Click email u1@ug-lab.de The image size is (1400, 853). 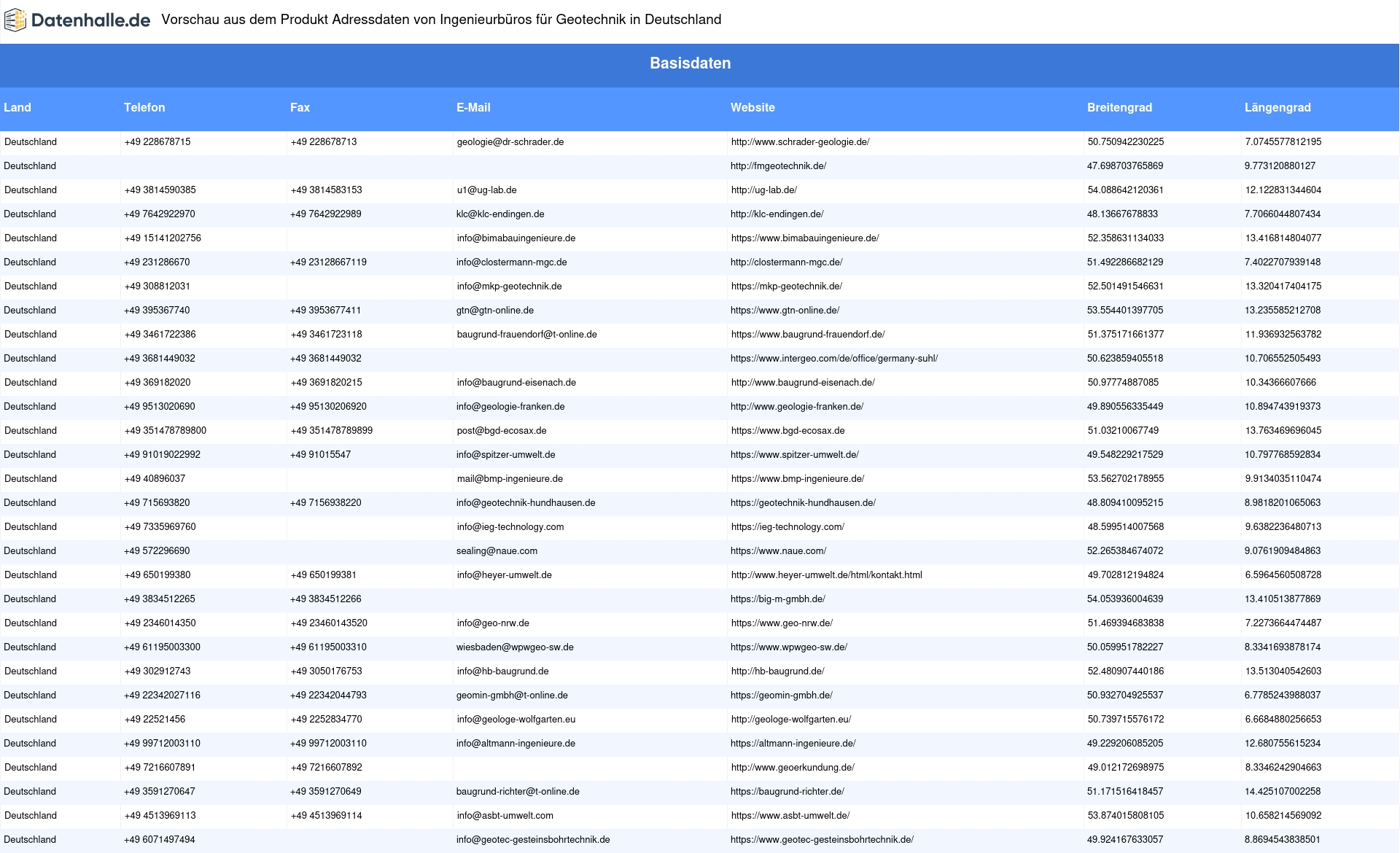pyautogui.click(x=486, y=190)
